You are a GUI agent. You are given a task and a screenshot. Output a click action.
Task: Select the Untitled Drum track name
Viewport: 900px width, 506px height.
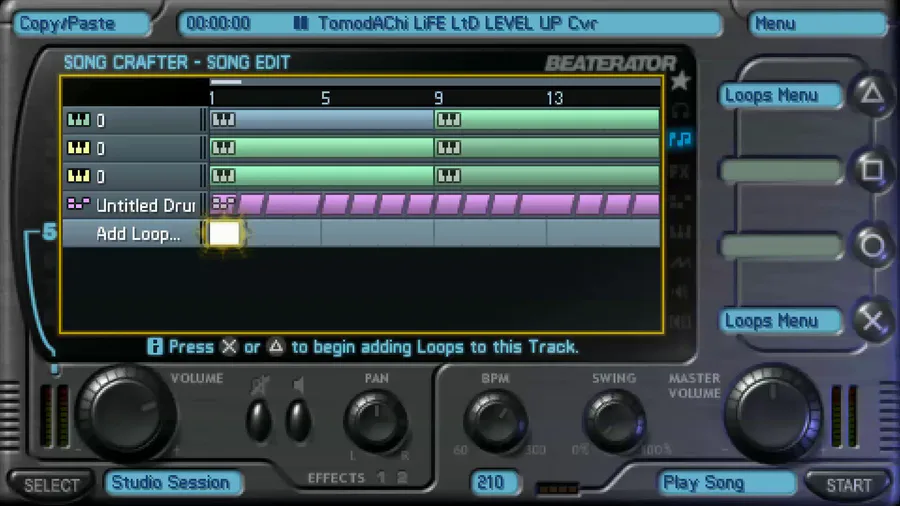click(146, 205)
